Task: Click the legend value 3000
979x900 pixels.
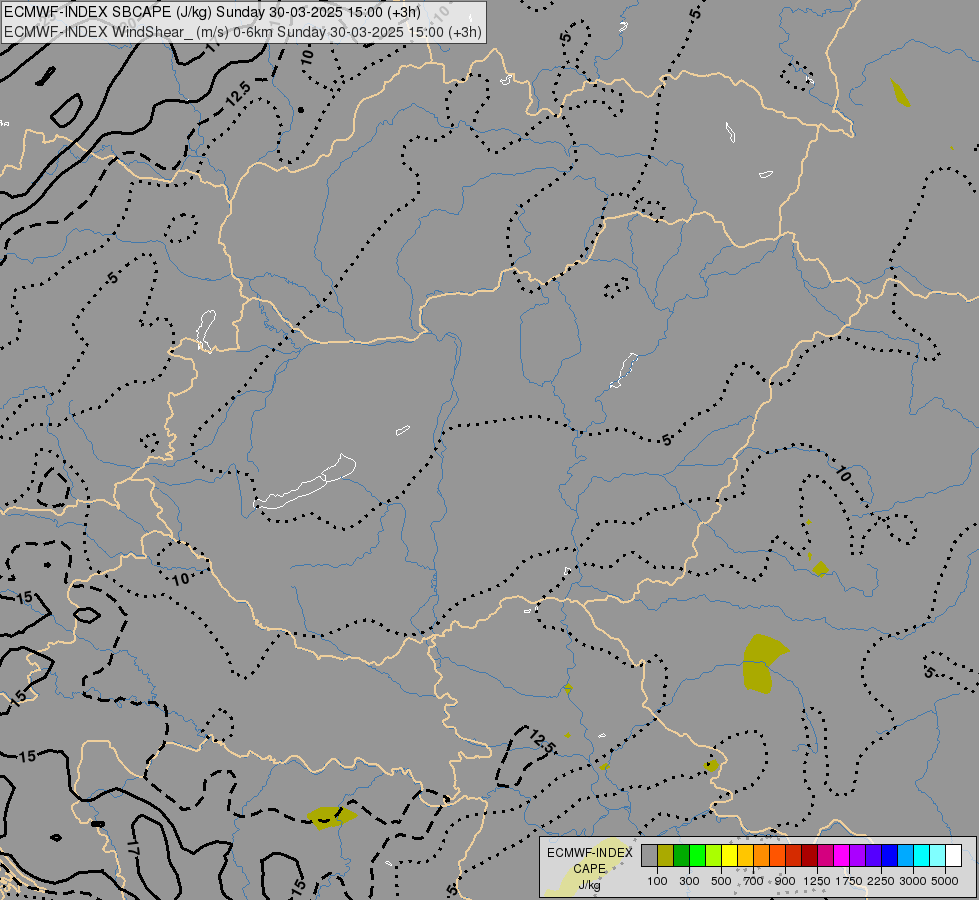Action: [913, 881]
